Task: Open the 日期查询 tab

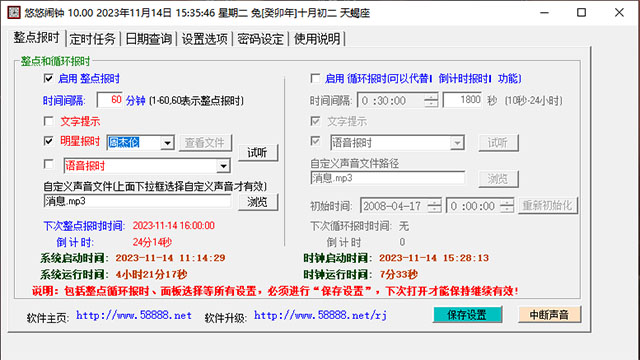Action: coord(149,39)
